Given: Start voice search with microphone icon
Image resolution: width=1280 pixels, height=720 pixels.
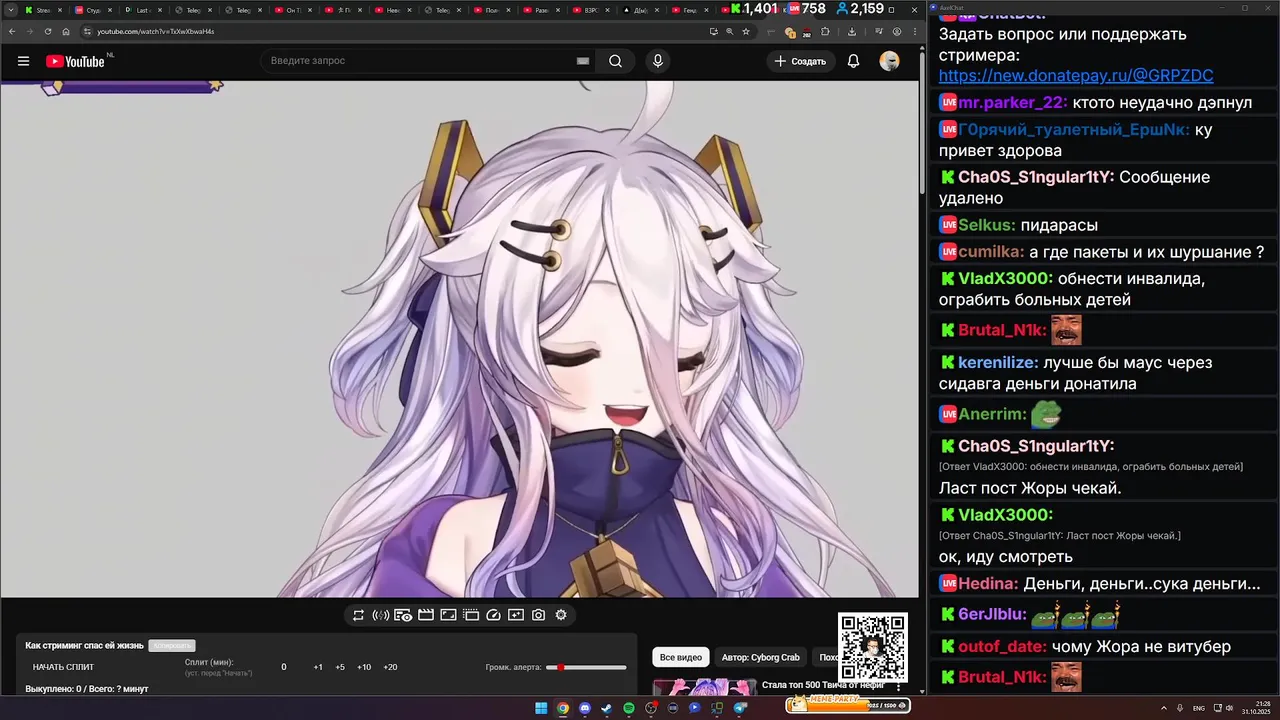Looking at the screenshot, I should 657,61.
